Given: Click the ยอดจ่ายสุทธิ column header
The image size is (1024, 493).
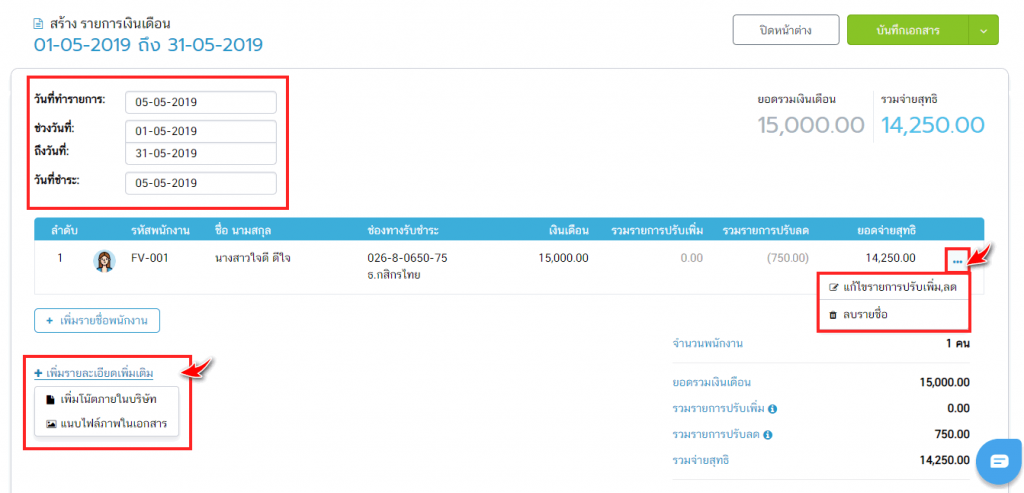Looking at the screenshot, I should pyautogui.click(x=886, y=231).
